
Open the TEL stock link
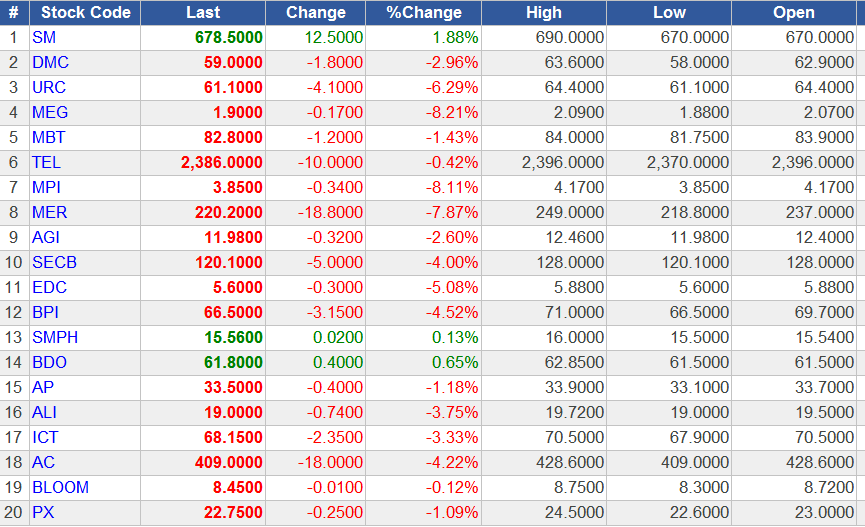coord(47,162)
